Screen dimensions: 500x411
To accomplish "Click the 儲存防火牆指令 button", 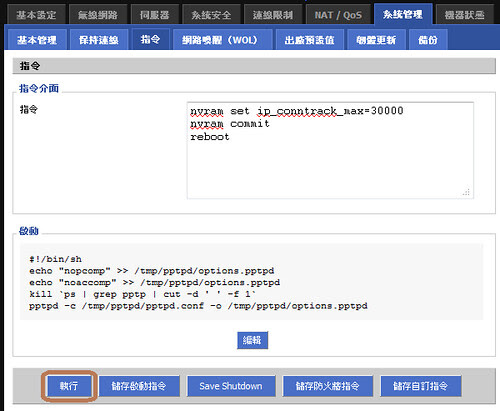I will (x=328, y=386).
